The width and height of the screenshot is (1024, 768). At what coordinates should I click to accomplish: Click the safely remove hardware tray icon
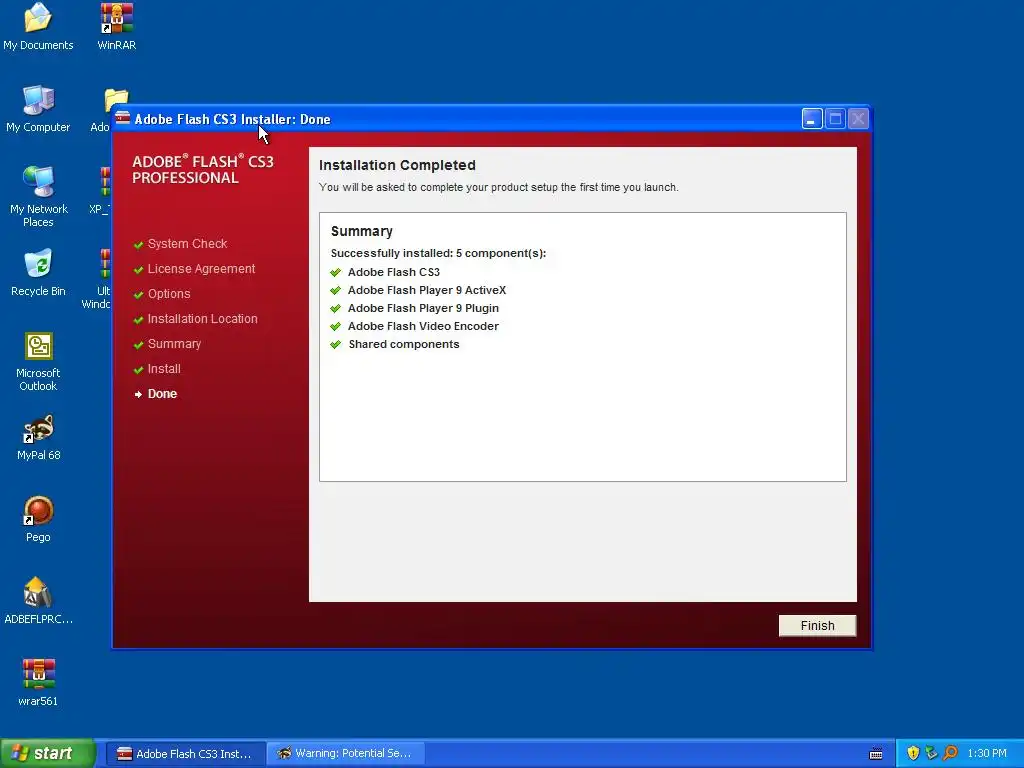(x=931, y=754)
